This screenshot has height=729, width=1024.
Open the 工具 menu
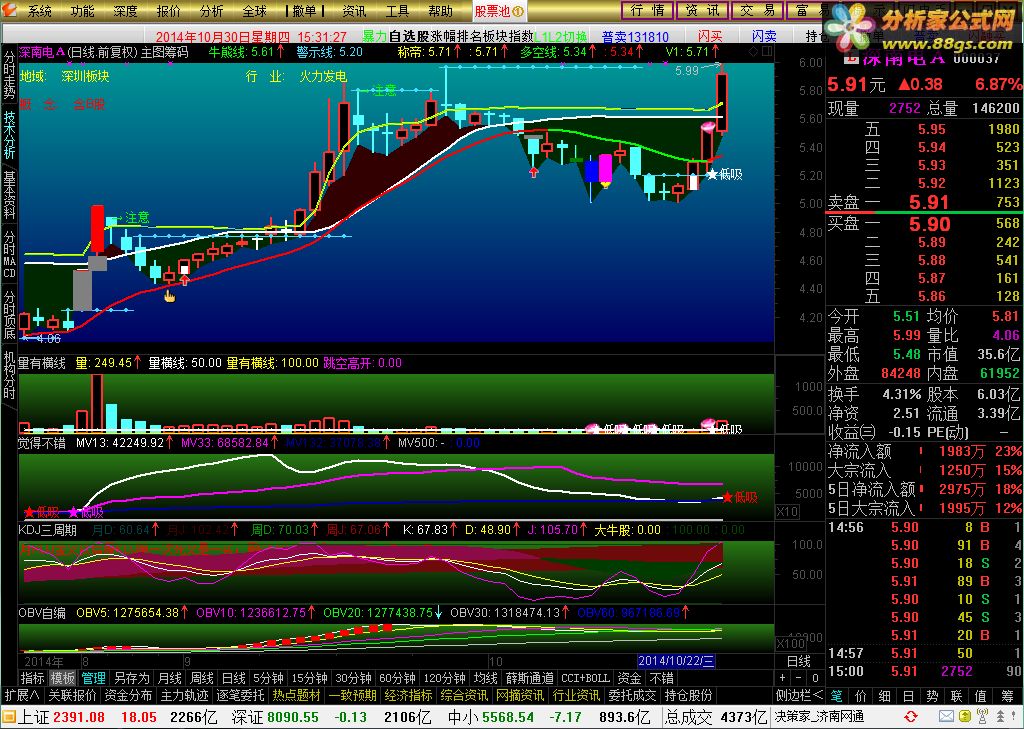click(x=397, y=11)
